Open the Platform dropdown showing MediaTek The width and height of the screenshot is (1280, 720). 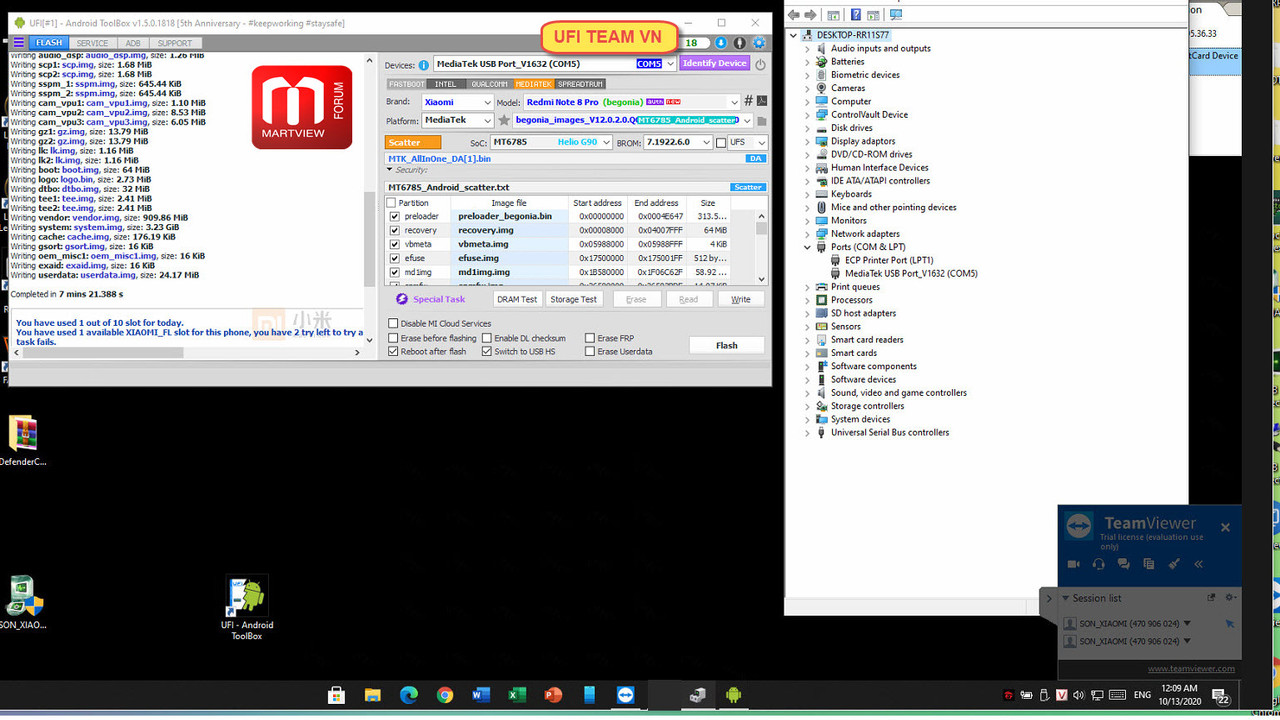pyautogui.click(x=458, y=120)
